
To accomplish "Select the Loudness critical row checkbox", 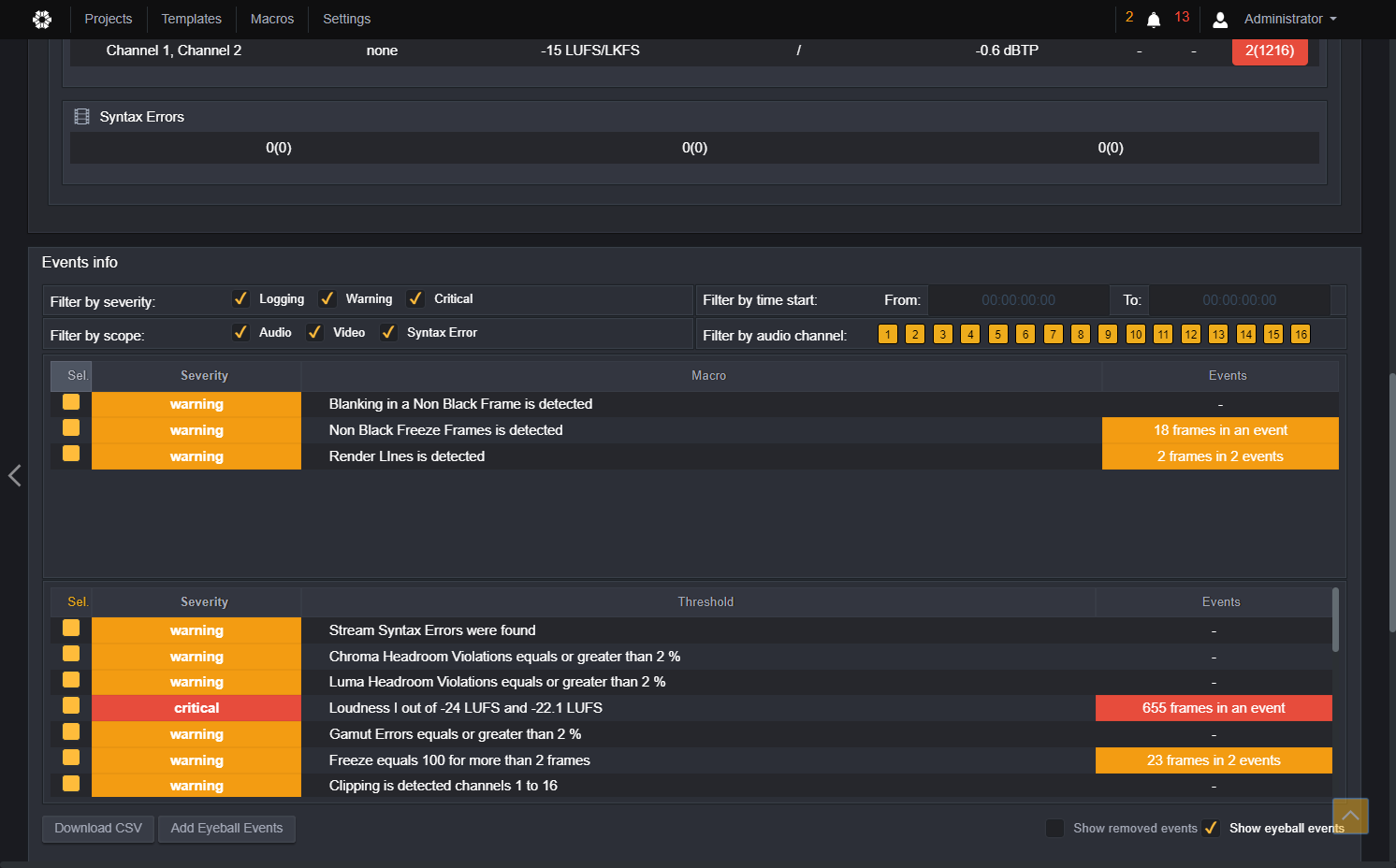I will click(71, 706).
